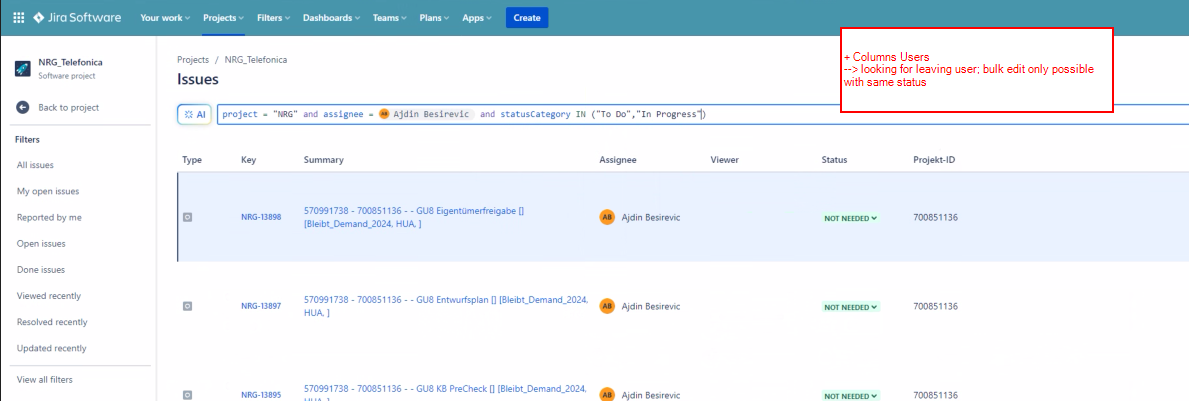Click the Back to project arrow icon

pyautogui.click(x=23, y=108)
